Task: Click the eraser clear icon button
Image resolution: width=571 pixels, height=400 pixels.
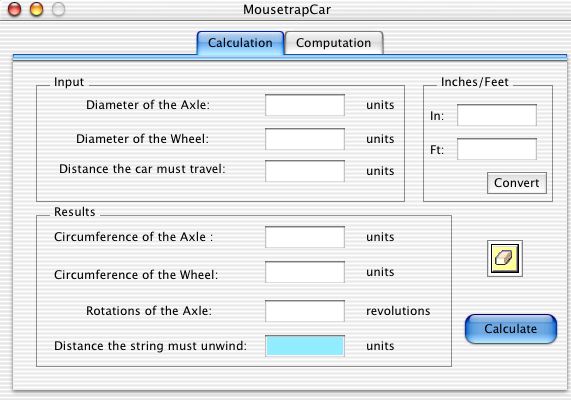Action: 505,258
